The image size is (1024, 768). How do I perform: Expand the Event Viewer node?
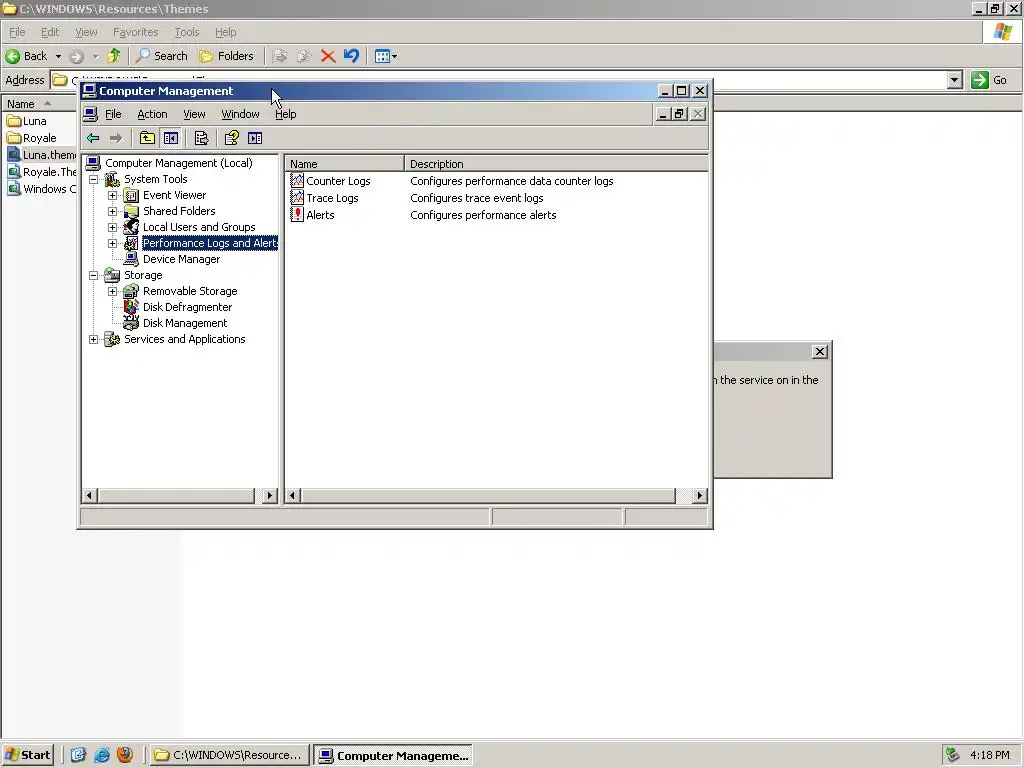click(112, 195)
